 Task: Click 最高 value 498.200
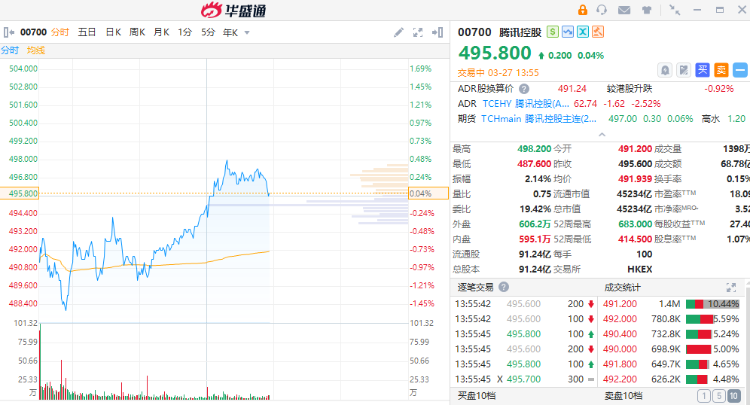pyautogui.click(x=534, y=149)
